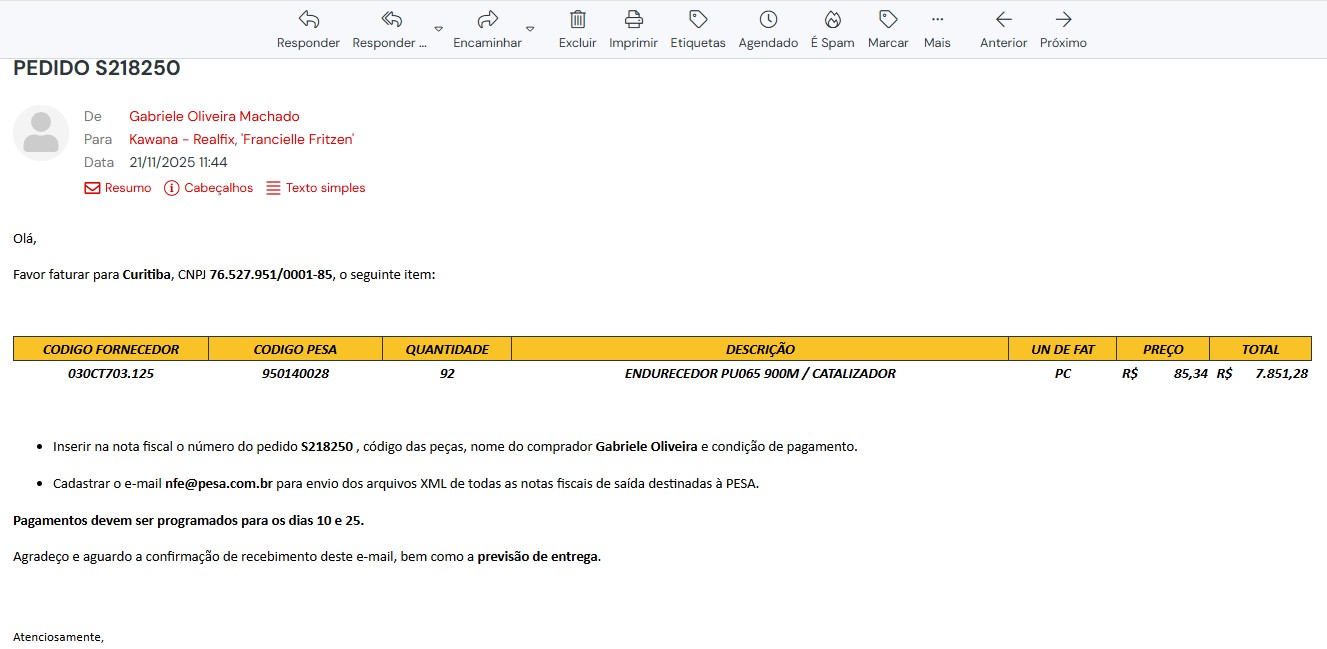
Task: Click the Agendado clock icon
Action: tap(768, 20)
